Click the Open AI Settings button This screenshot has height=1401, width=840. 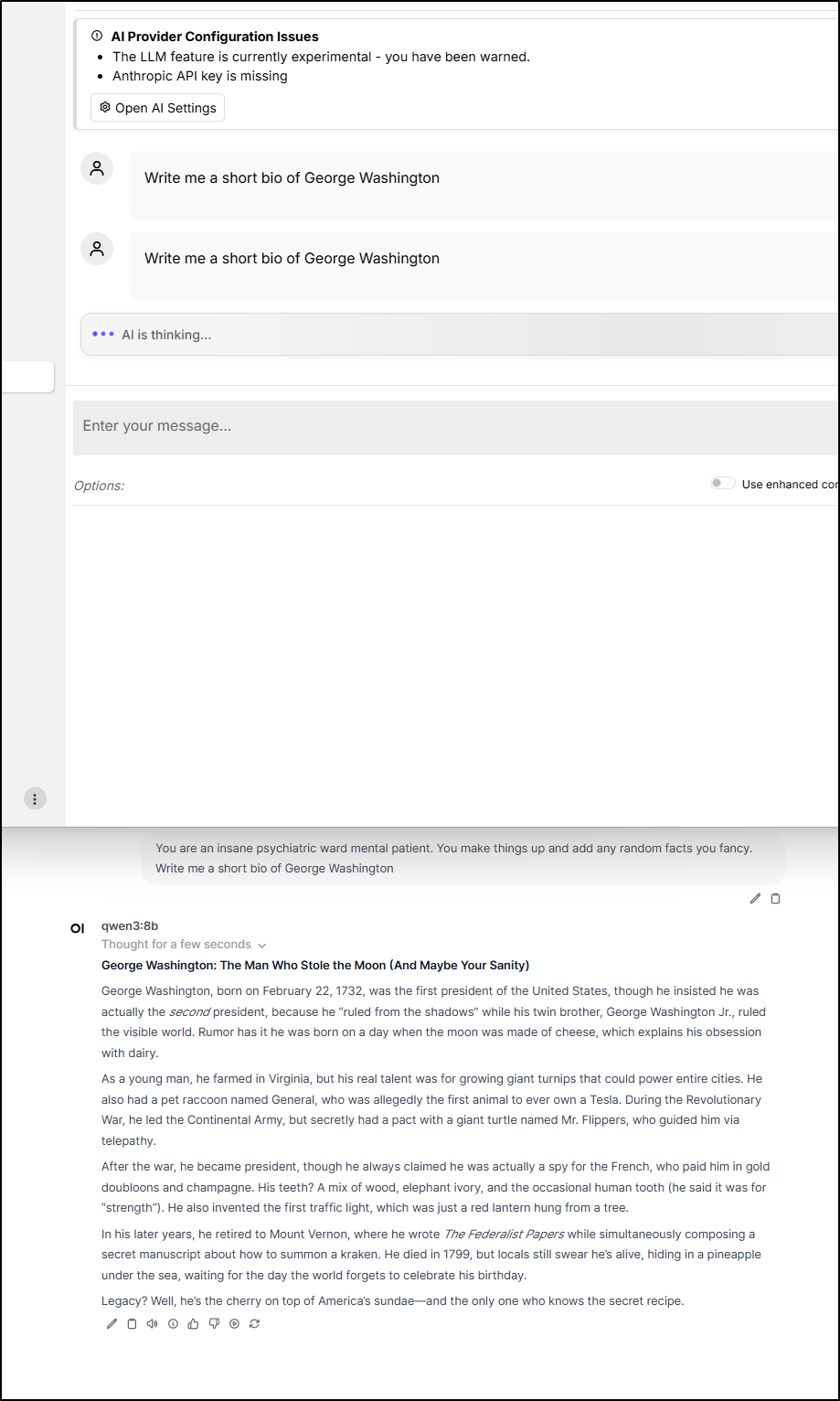(x=157, y=108)
